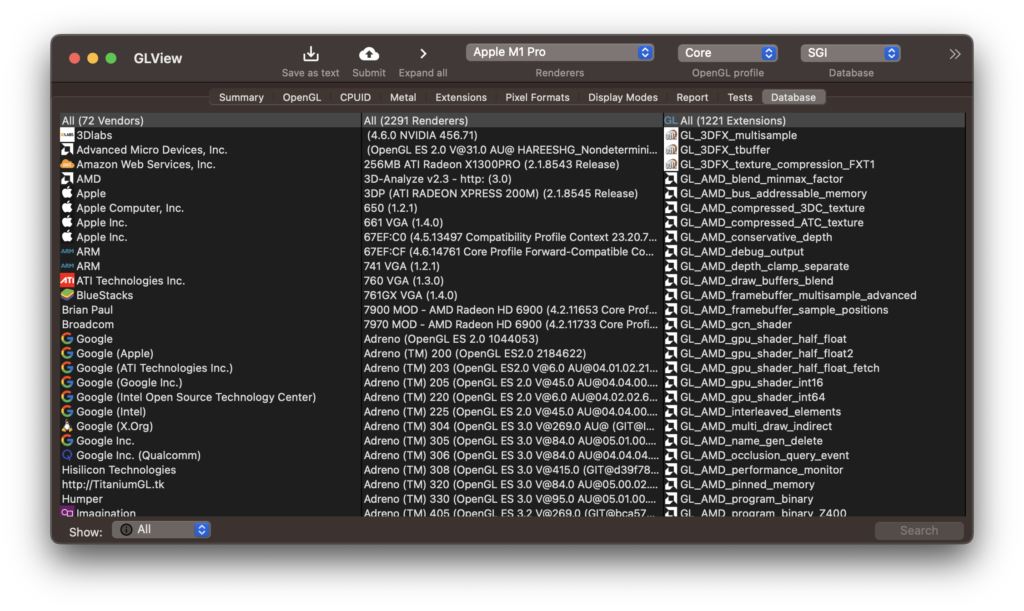
Task: Click the ATI Technologies red logo icon
Action: coord(67,281)
